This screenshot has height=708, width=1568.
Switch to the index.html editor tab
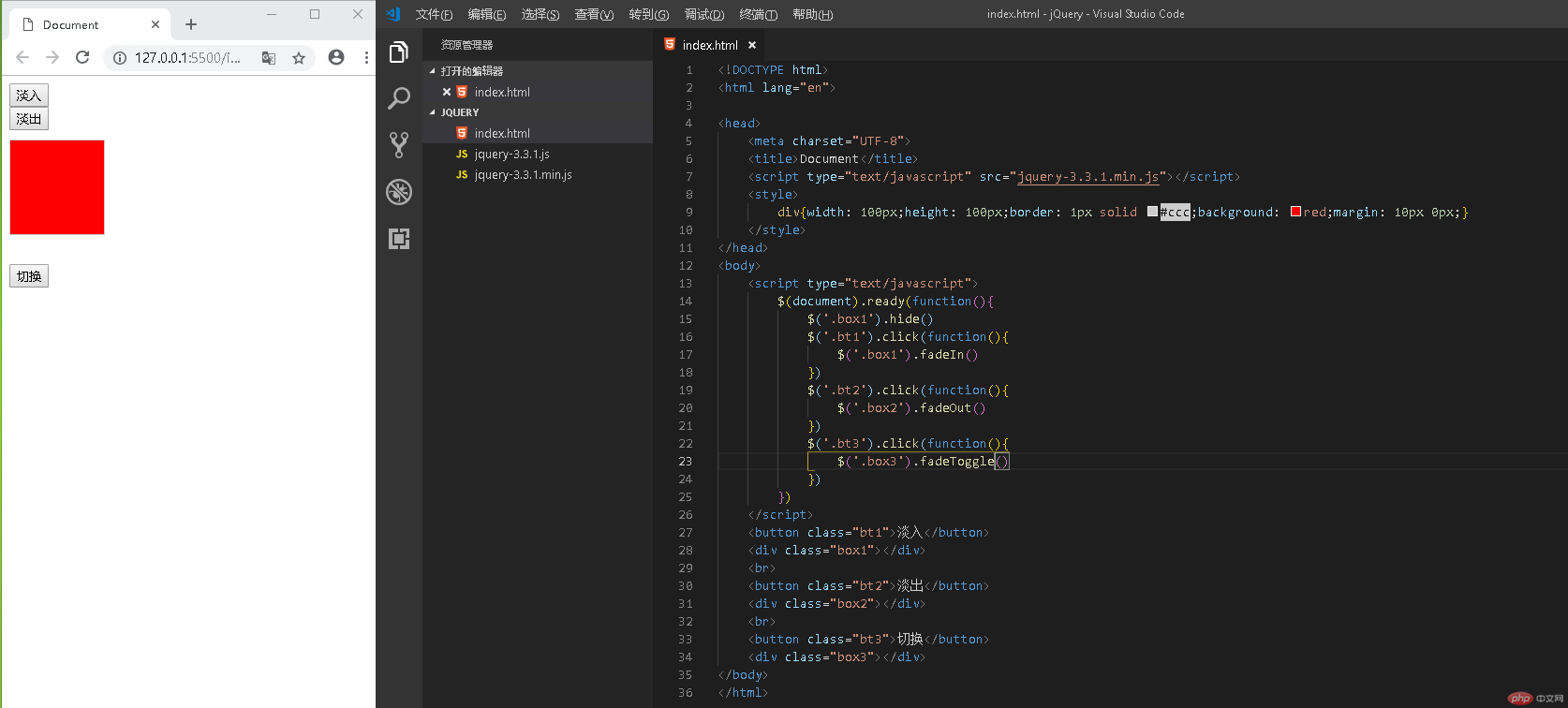(709, 45)
